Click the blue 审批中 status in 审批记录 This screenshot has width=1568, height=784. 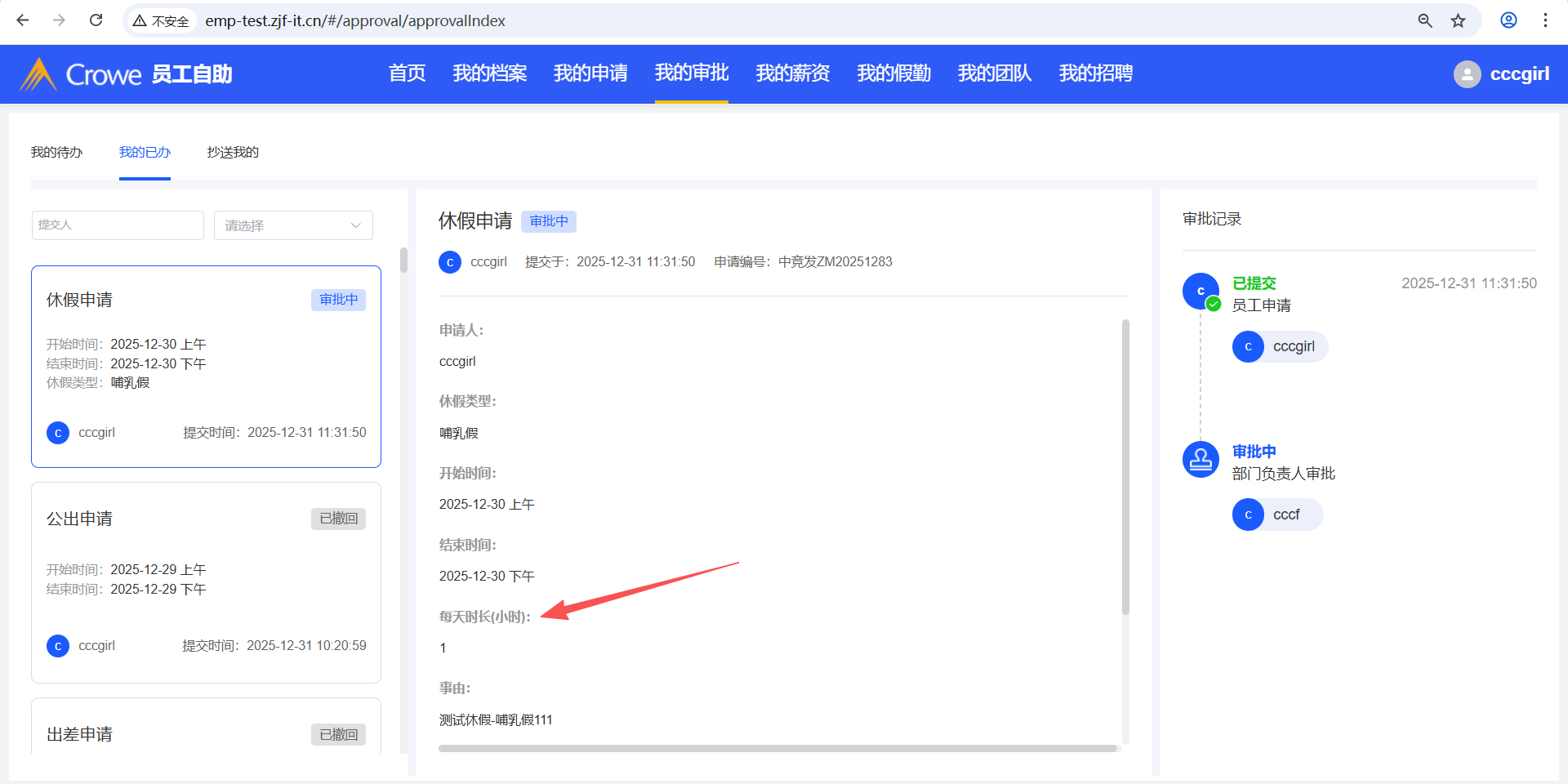(x=1254, y=452)
